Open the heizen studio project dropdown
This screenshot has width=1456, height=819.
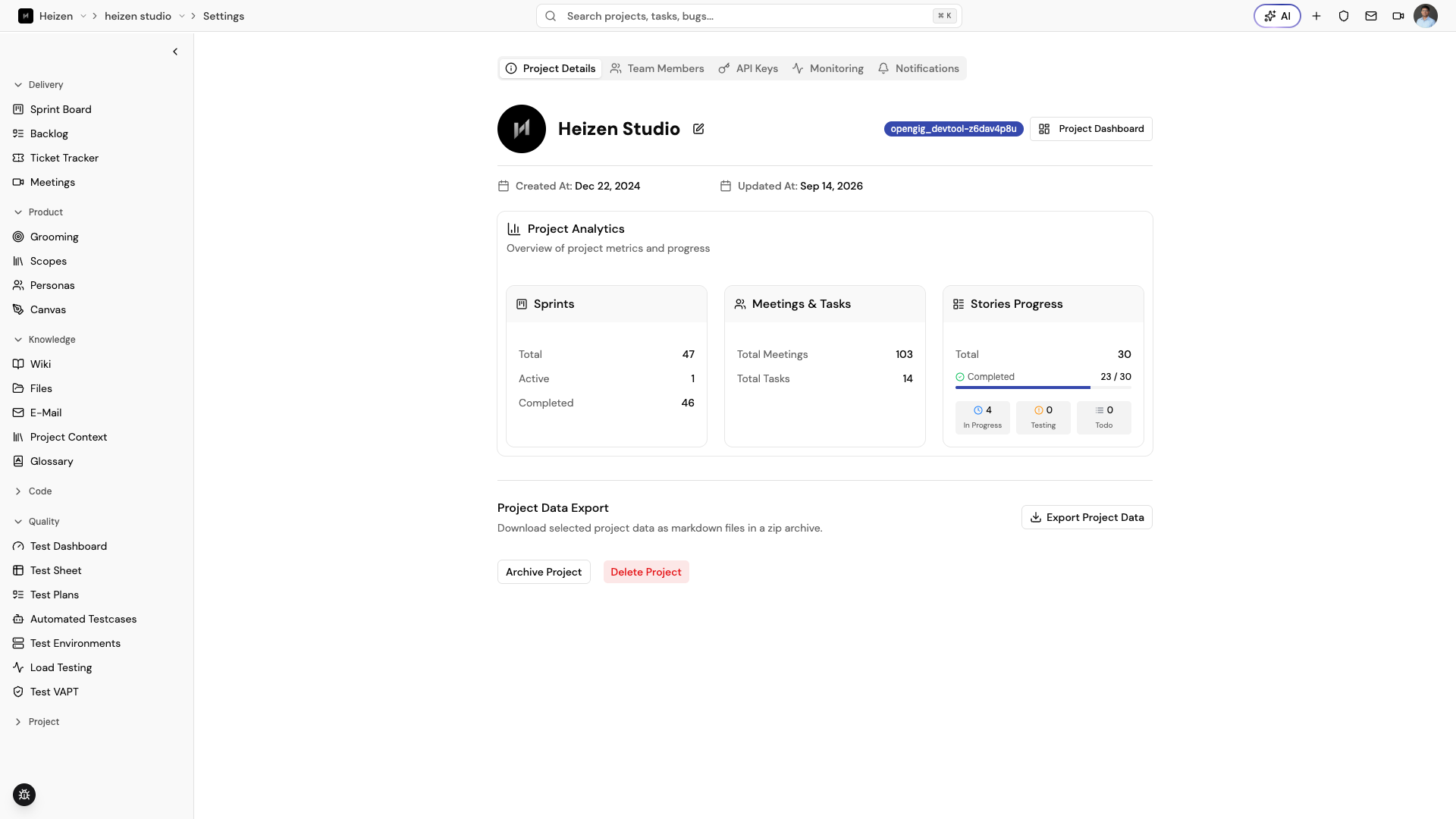(x=182, y=16)
